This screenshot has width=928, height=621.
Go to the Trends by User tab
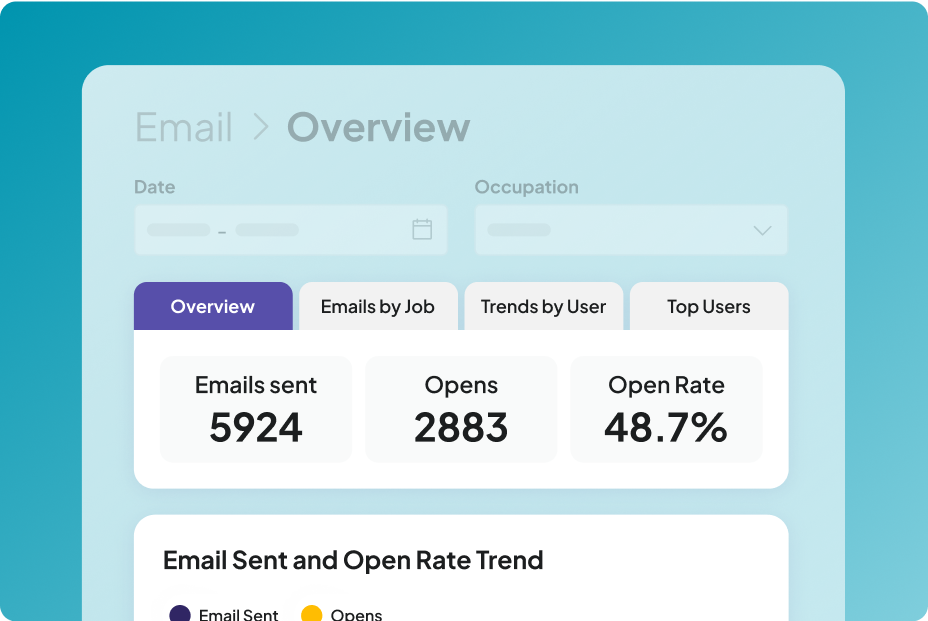pyautogui.click(x=543, y=307)
